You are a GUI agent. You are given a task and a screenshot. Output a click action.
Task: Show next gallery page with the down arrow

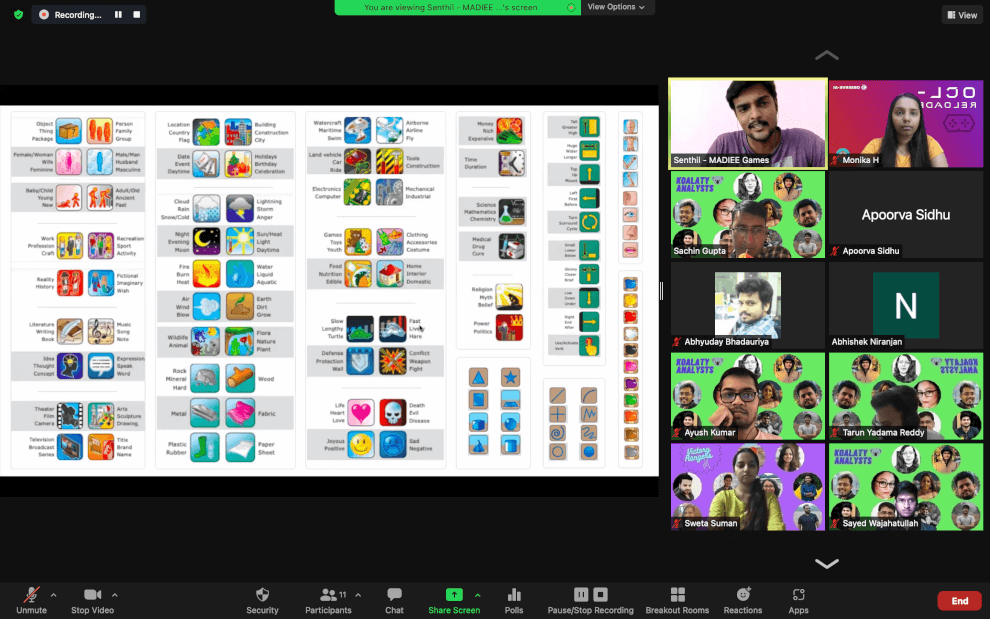tap(826, 564)
